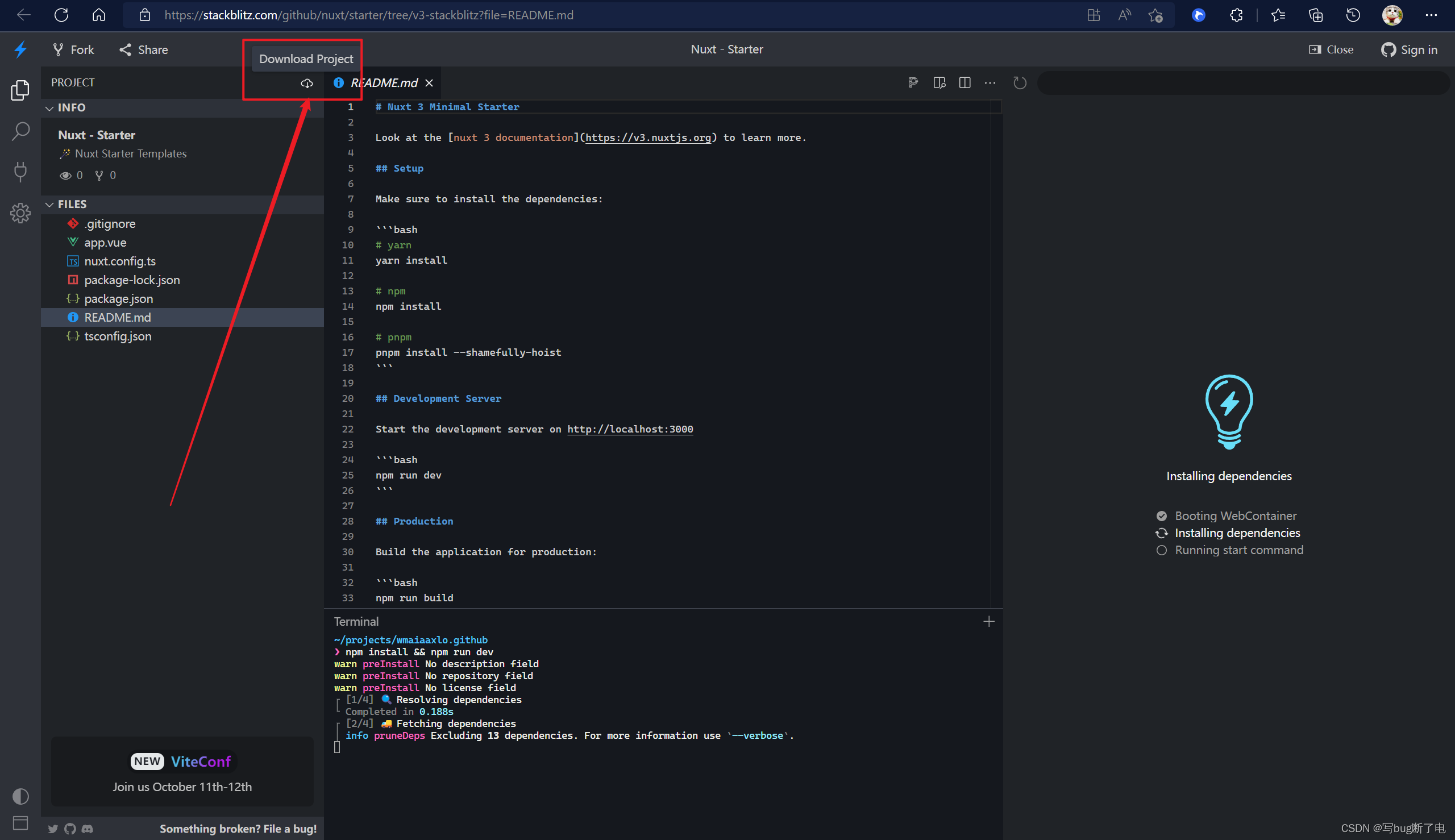Screen dimensions: 1455x840
Task: Go to browser home page icon
Action: pos(99,15)
